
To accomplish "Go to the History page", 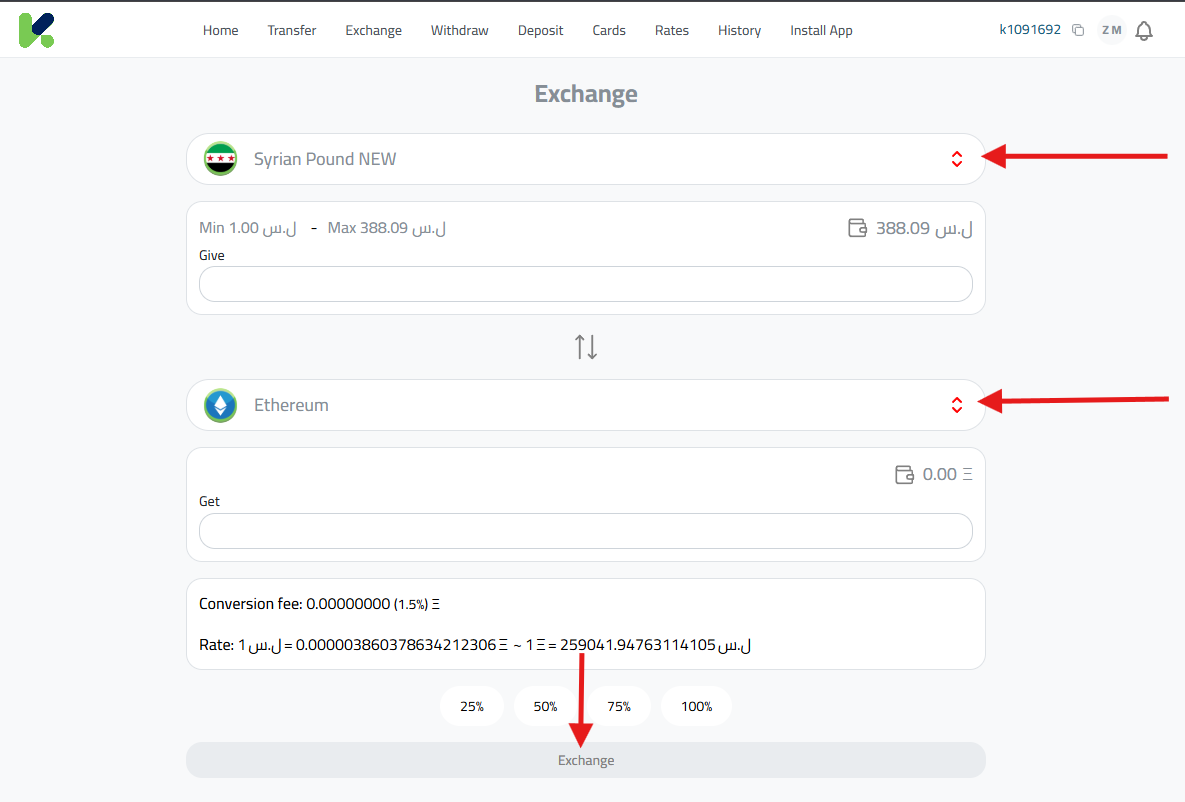I will tap(739, 30).
